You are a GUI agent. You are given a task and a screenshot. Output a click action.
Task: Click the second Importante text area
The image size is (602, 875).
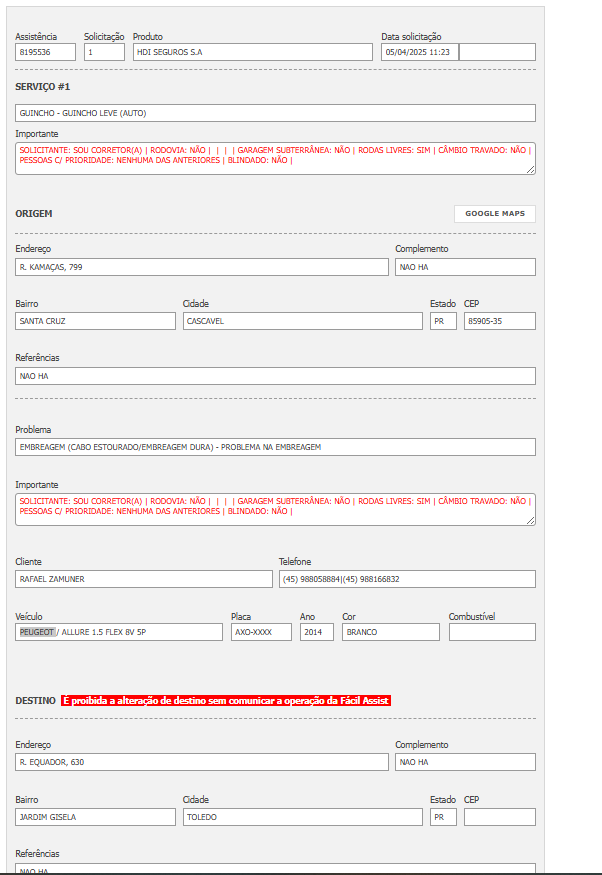pyautogui.click(x=275, y=509)
